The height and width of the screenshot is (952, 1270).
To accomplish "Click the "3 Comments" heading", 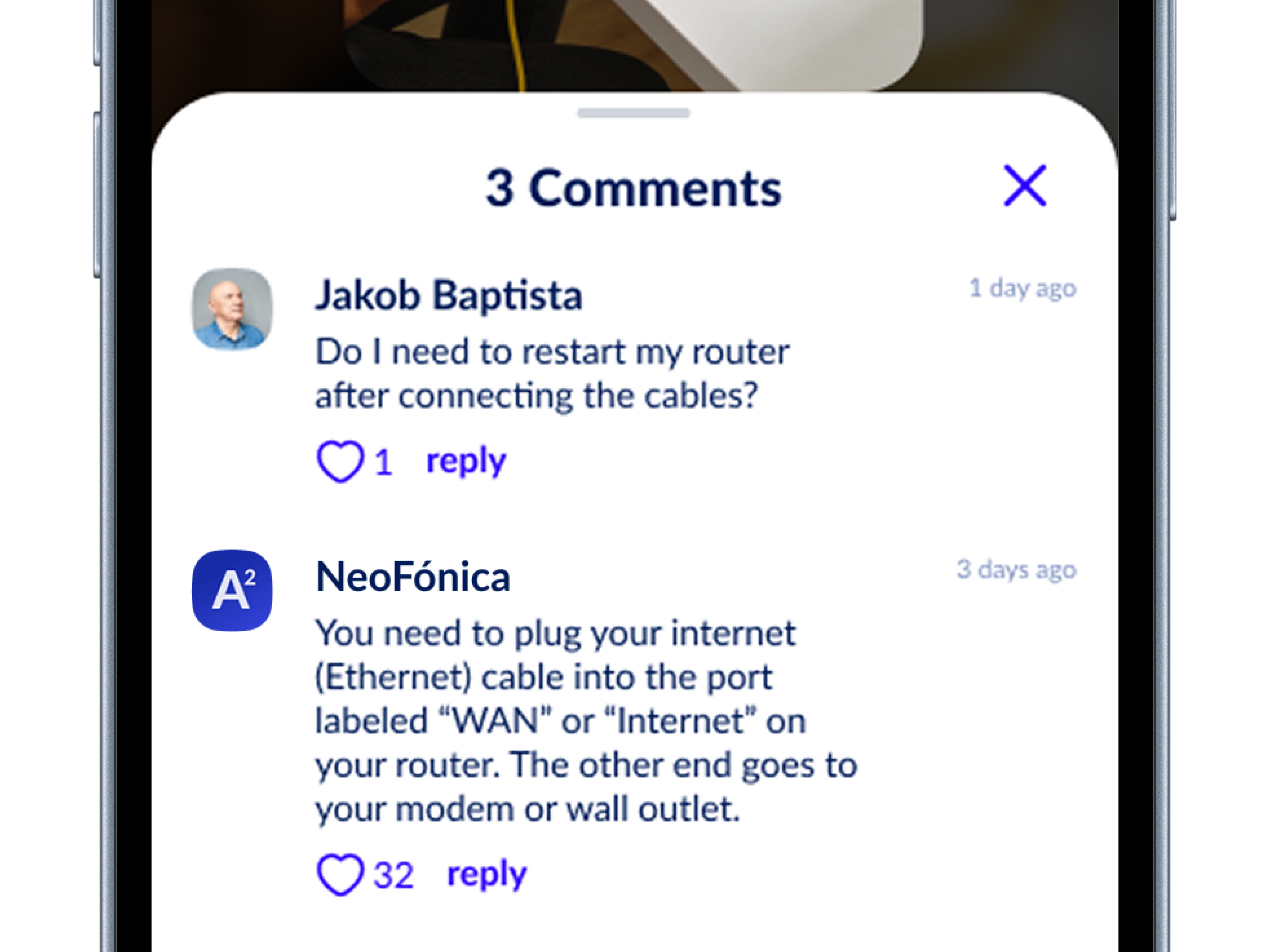I will point(633,188).
